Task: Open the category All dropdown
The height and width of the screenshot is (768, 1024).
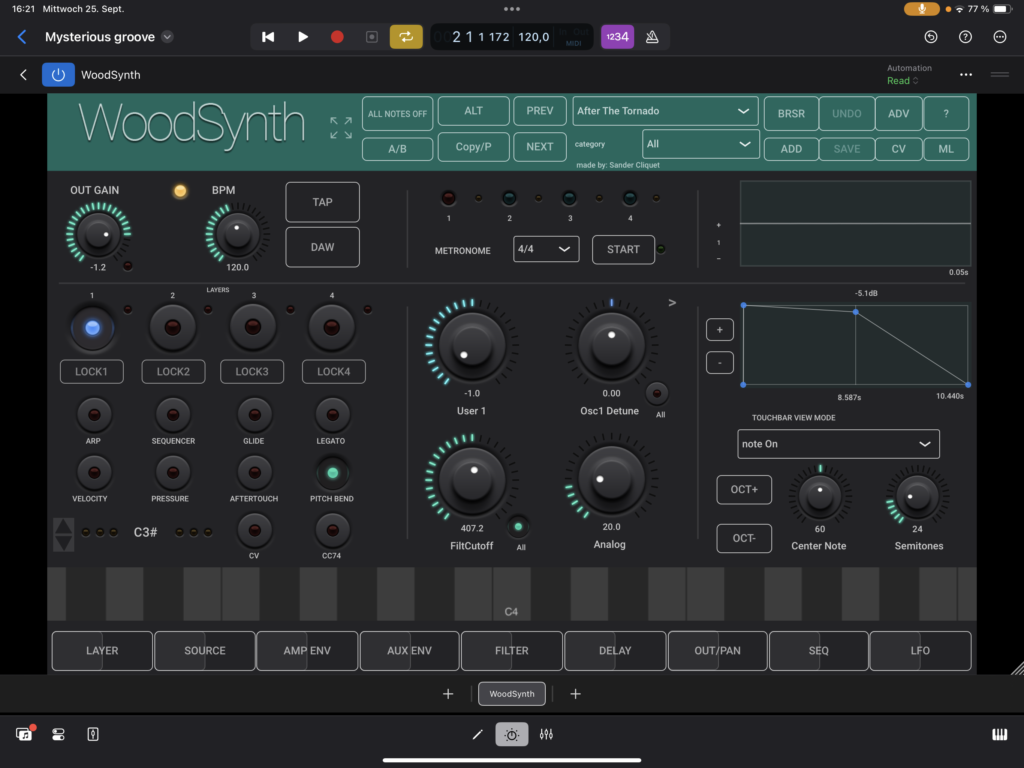Action: coord(700,144)
